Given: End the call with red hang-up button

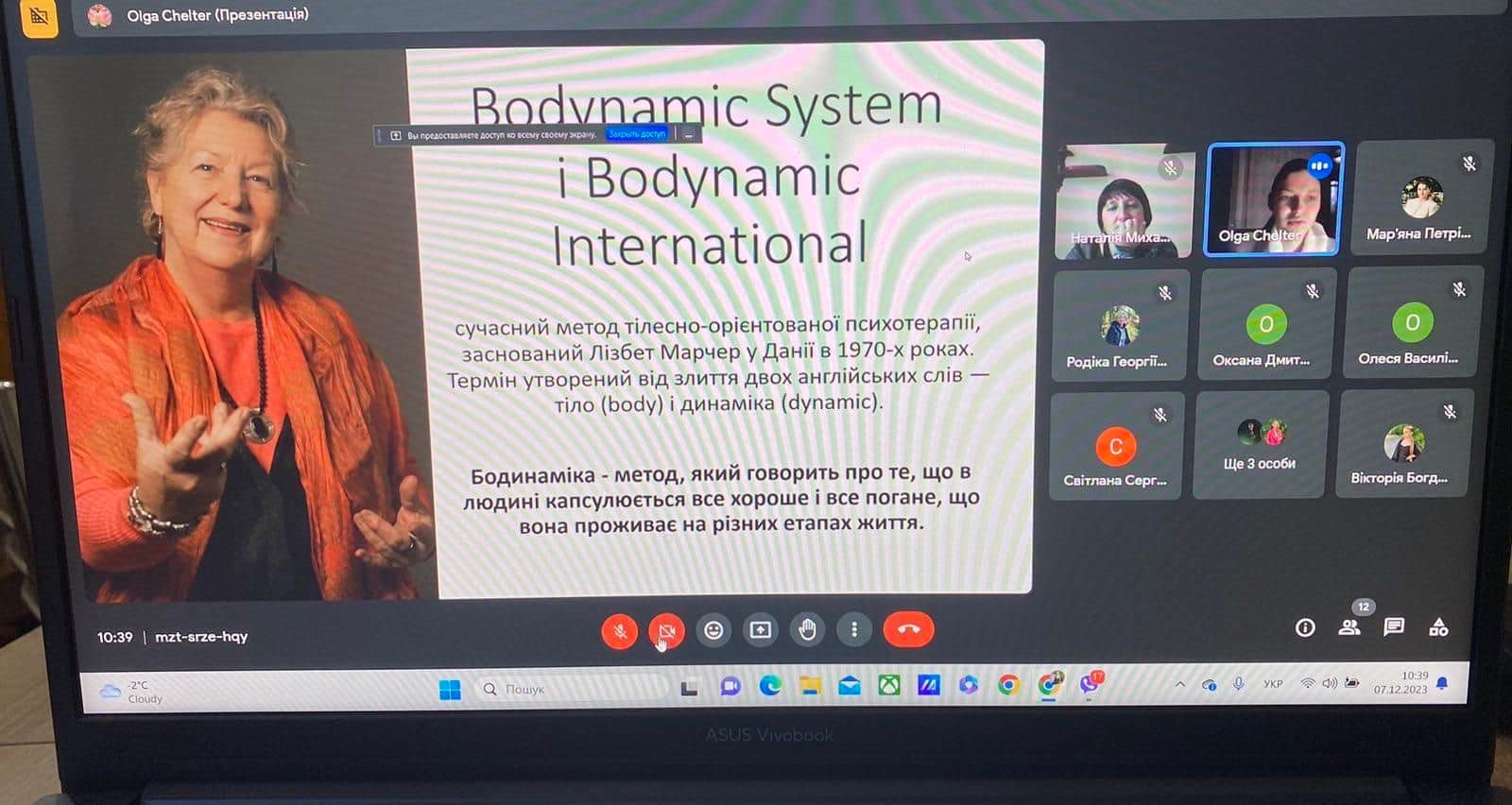Looking at the screenshot, I should [x=908, y=629].
